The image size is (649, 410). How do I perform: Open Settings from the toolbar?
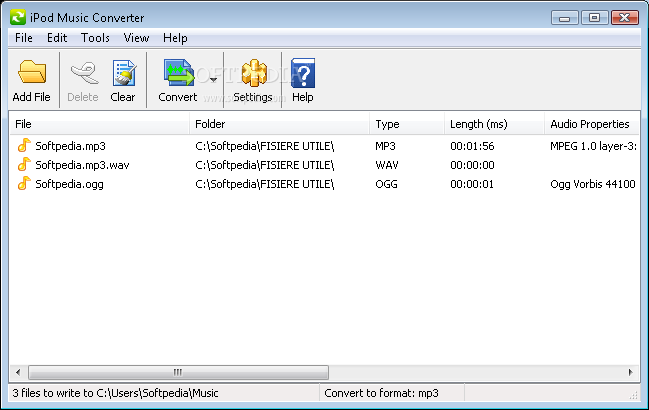pos(254,73)
